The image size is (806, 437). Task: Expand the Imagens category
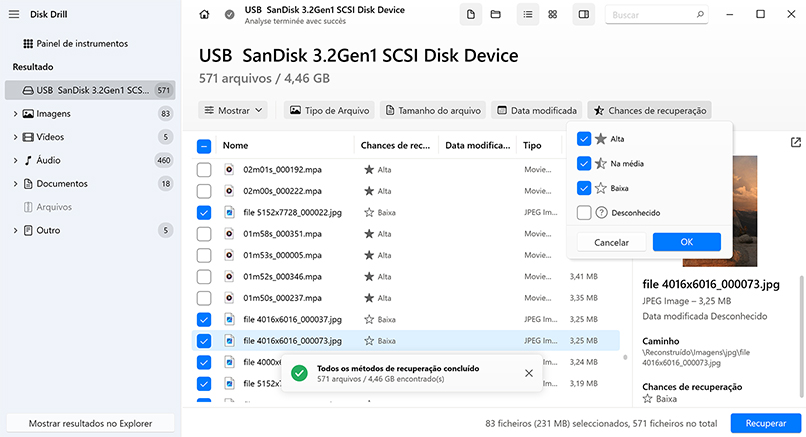click(15, 113)
